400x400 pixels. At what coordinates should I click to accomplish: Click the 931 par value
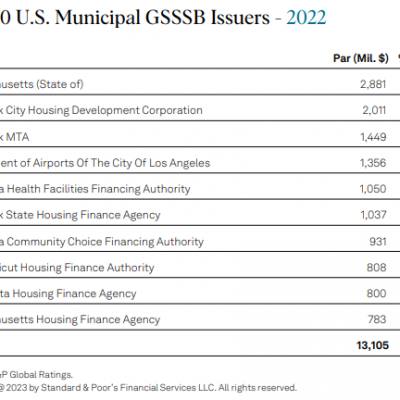pyautogui.click(x=378, y=242)
